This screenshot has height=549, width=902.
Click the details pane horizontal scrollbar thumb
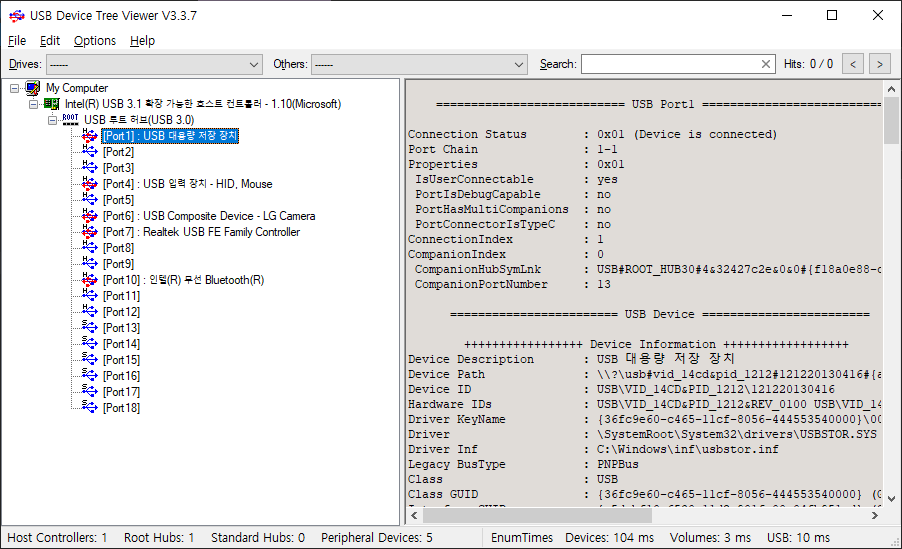tap(537, 516)
